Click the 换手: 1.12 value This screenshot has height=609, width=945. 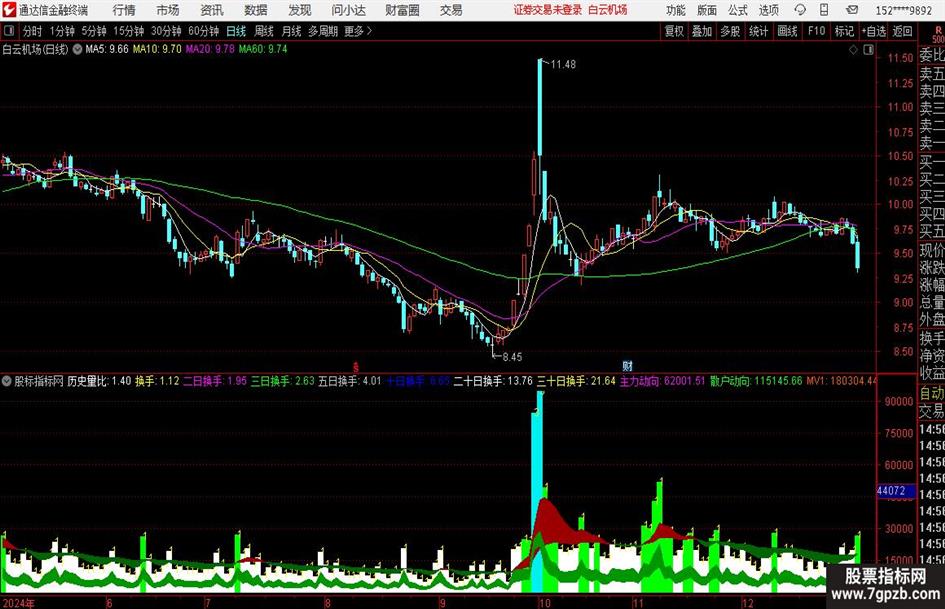157,381
